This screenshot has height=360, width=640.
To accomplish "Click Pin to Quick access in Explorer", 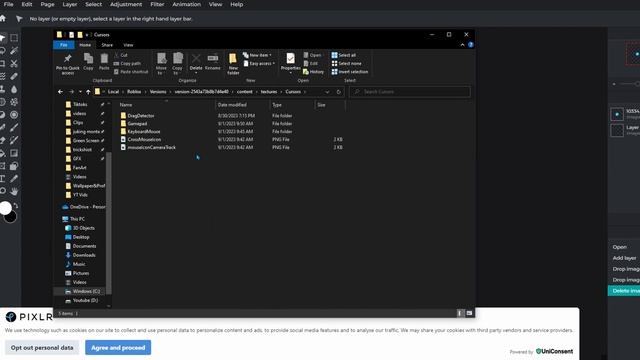I will pos(68,64).
